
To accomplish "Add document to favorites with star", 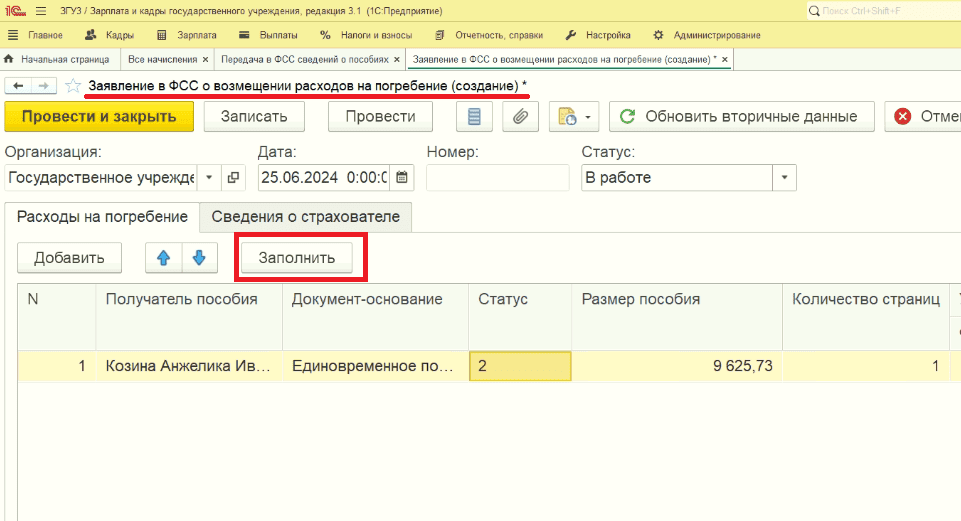I will (x=73, y=86).
